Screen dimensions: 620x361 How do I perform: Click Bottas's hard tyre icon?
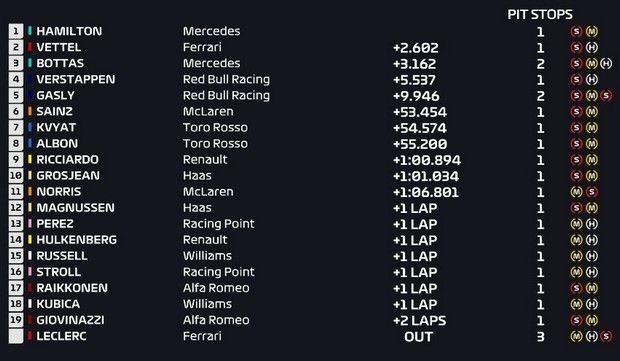(x=606, y=63)
